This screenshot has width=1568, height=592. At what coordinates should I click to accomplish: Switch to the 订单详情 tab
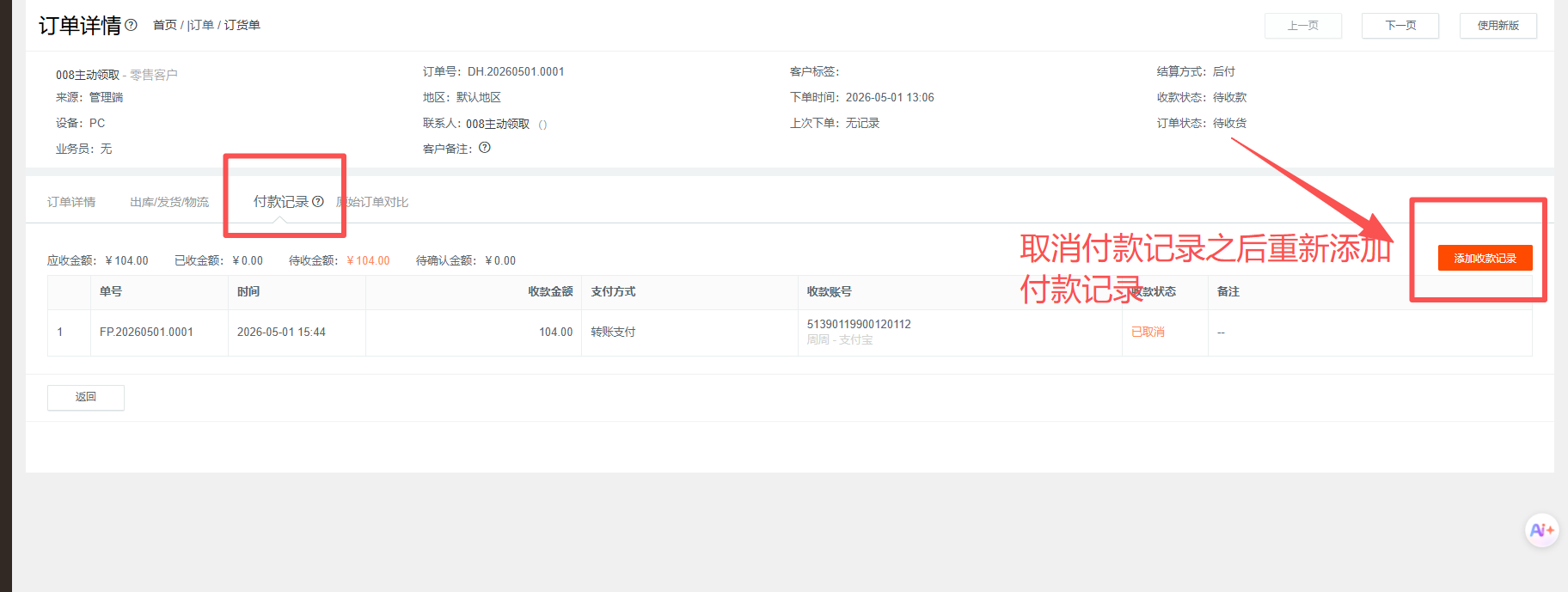(x=71, y=202)
